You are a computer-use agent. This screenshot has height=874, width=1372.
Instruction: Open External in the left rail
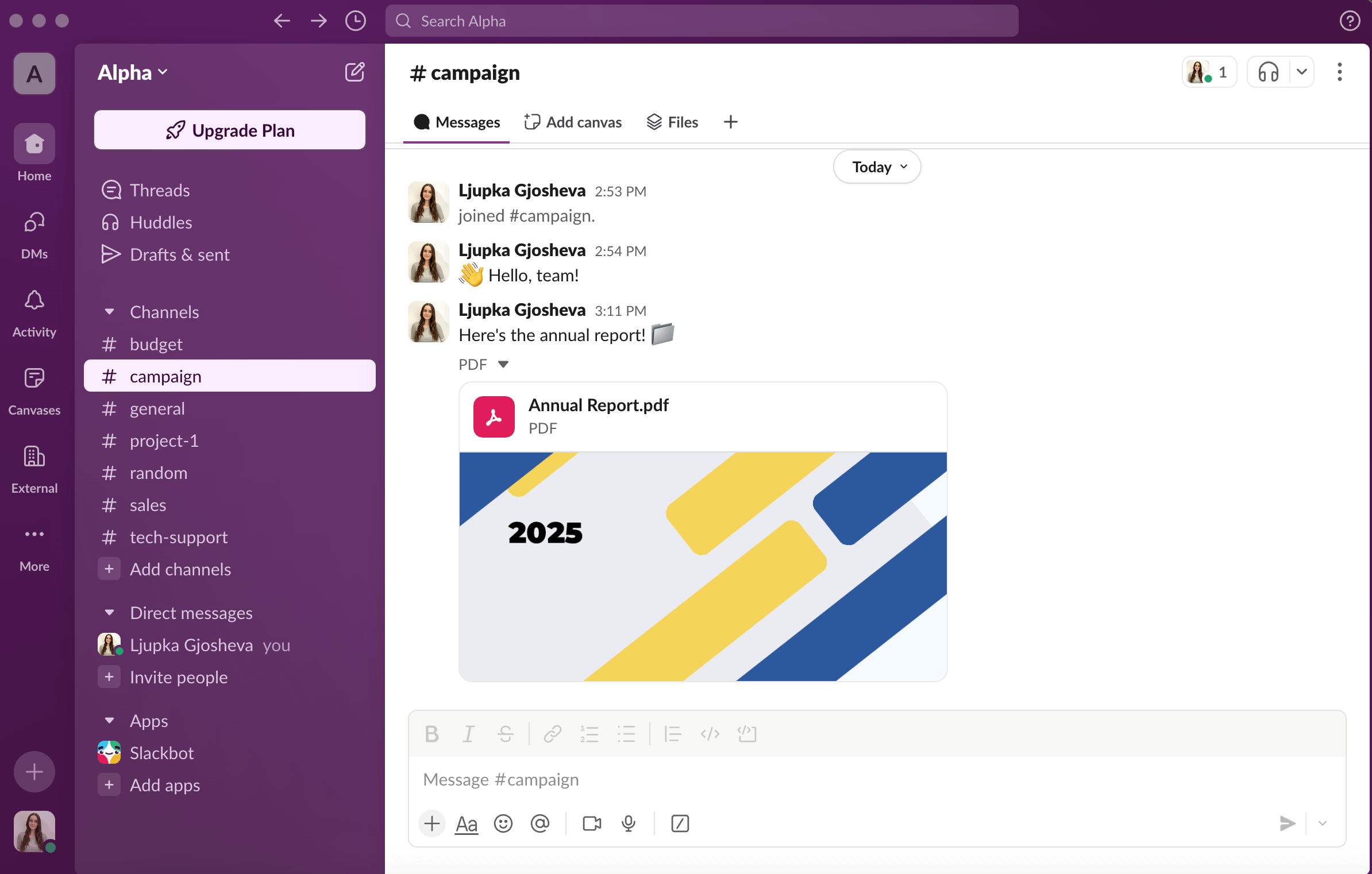click(x=34, y=470)
